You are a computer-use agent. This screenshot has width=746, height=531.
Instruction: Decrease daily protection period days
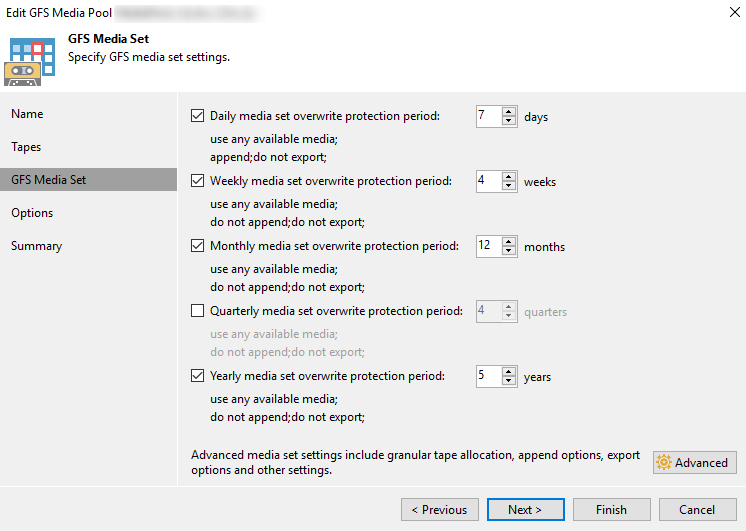point(509,121)
